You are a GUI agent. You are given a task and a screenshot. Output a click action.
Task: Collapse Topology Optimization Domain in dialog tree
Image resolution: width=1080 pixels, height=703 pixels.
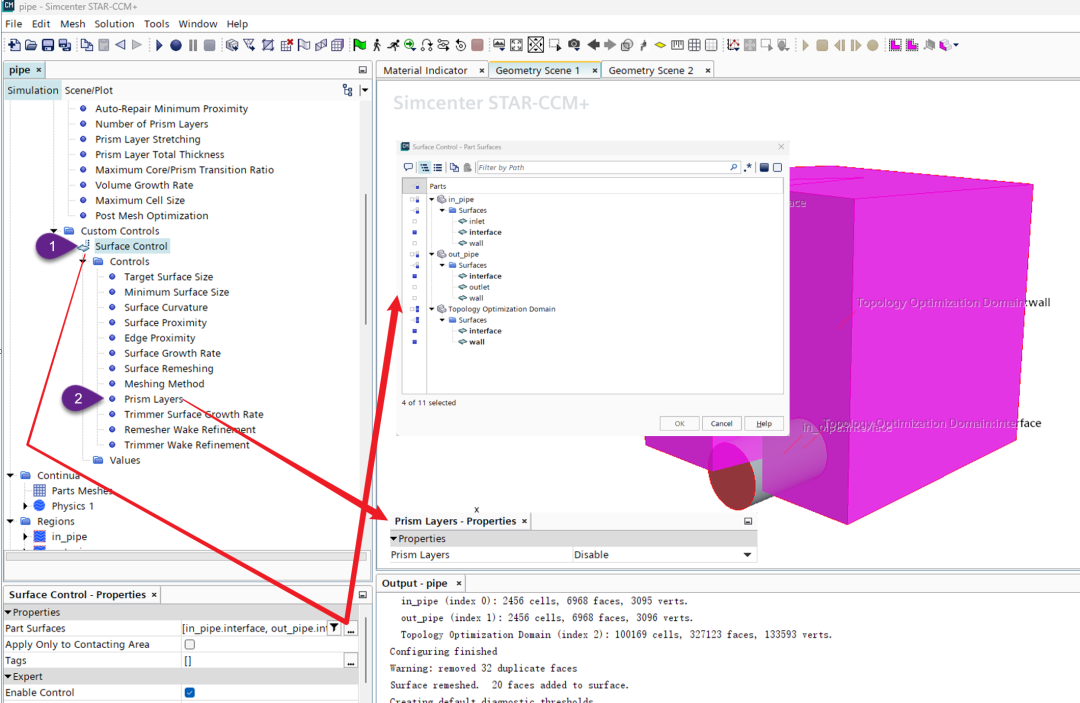(x=432, y=309)
